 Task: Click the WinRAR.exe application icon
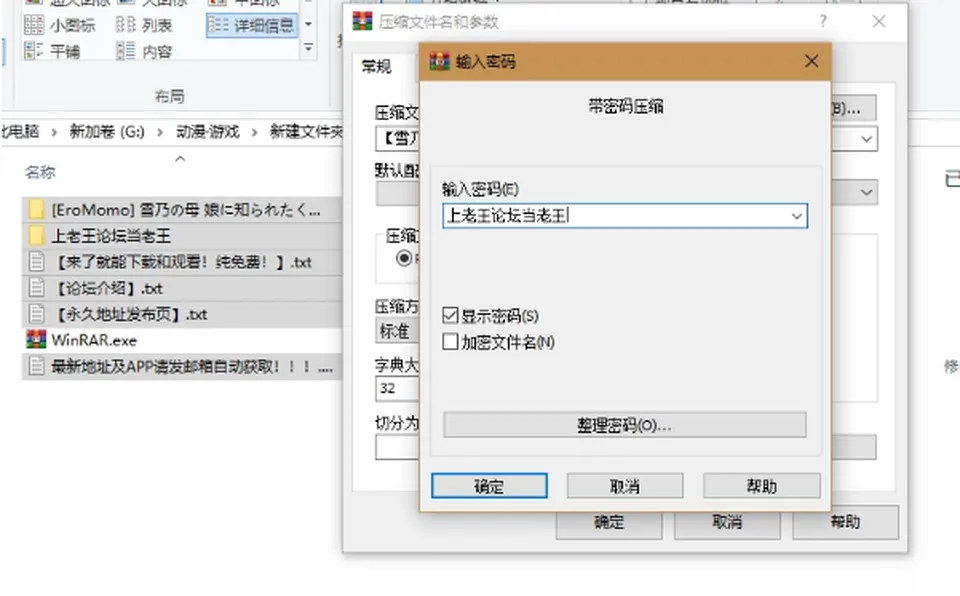click(36, 340)
